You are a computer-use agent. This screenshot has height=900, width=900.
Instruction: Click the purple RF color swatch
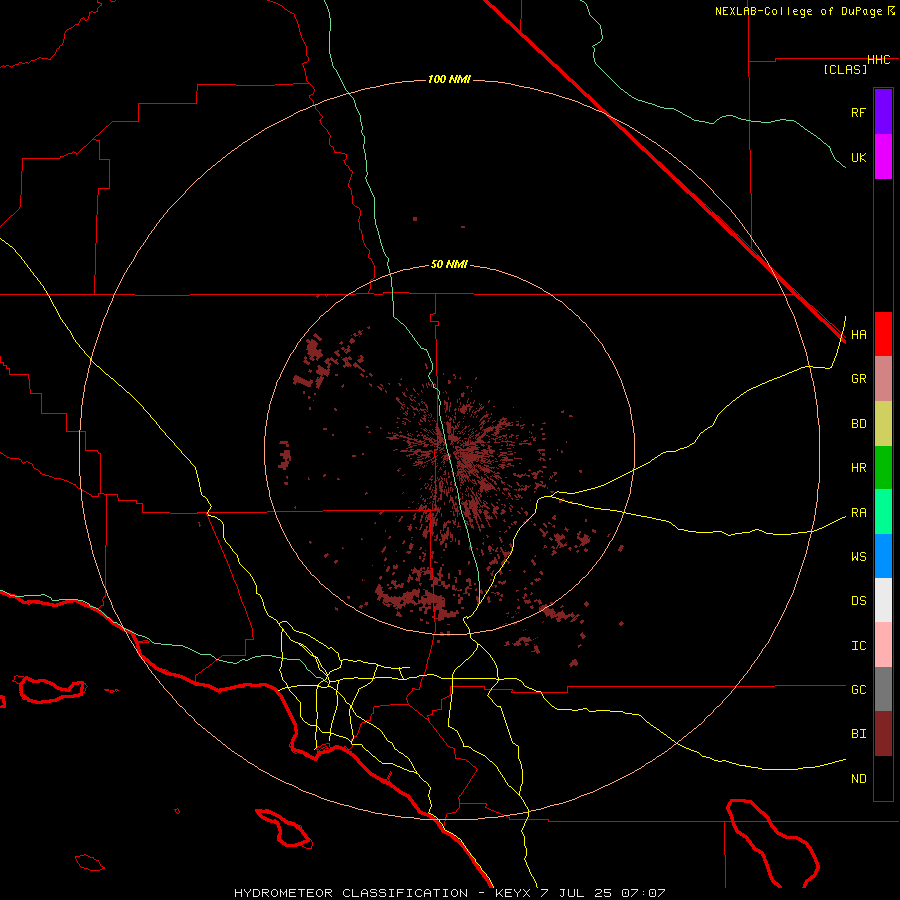tap(883, 112)
